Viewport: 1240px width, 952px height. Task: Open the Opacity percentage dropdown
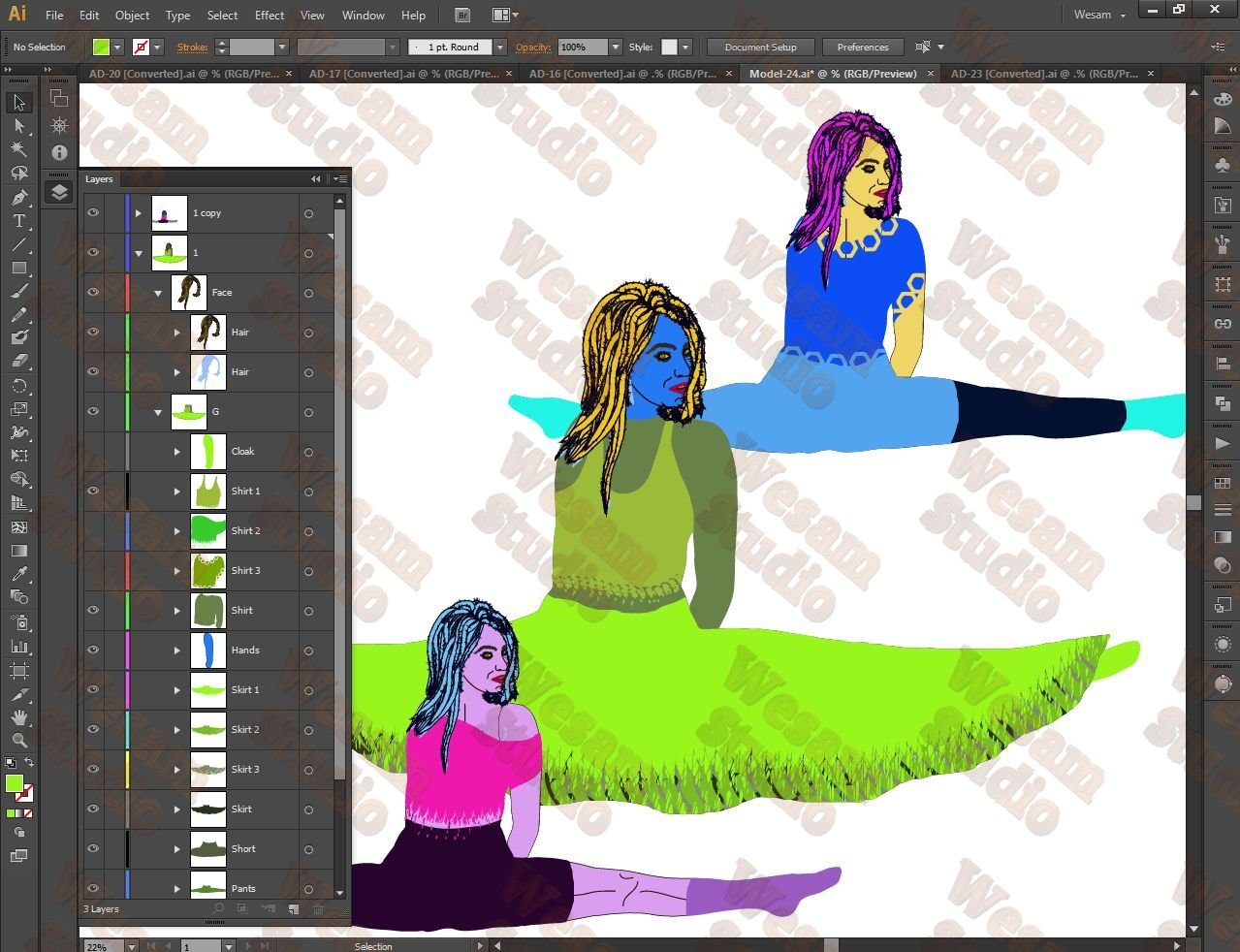(x=616, y=47)
